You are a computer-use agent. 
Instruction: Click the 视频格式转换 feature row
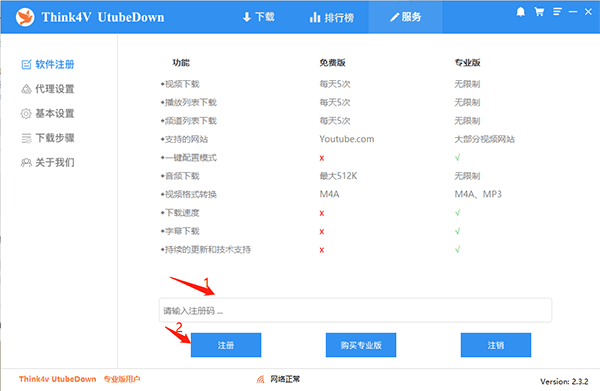pos(189,194)
